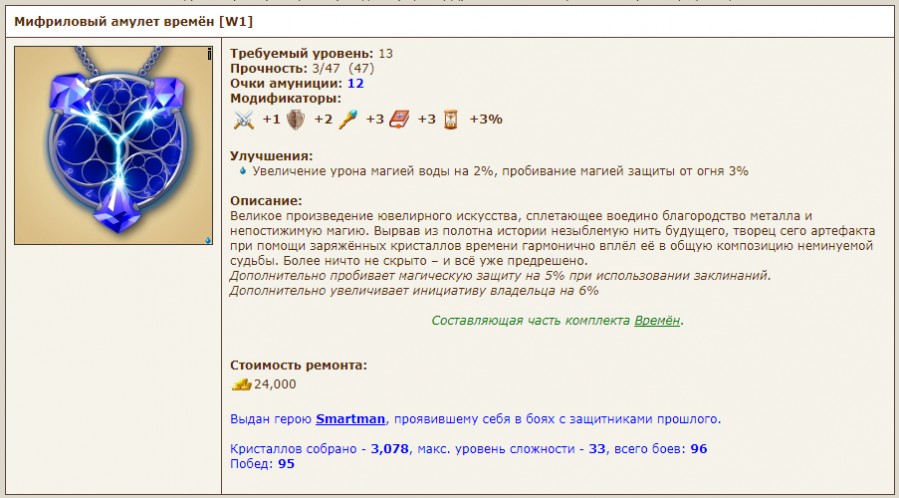Screen dimensions: 899x498
Task: Click the red book knowledge modifier icon
Action: click(x=400, y=119)
